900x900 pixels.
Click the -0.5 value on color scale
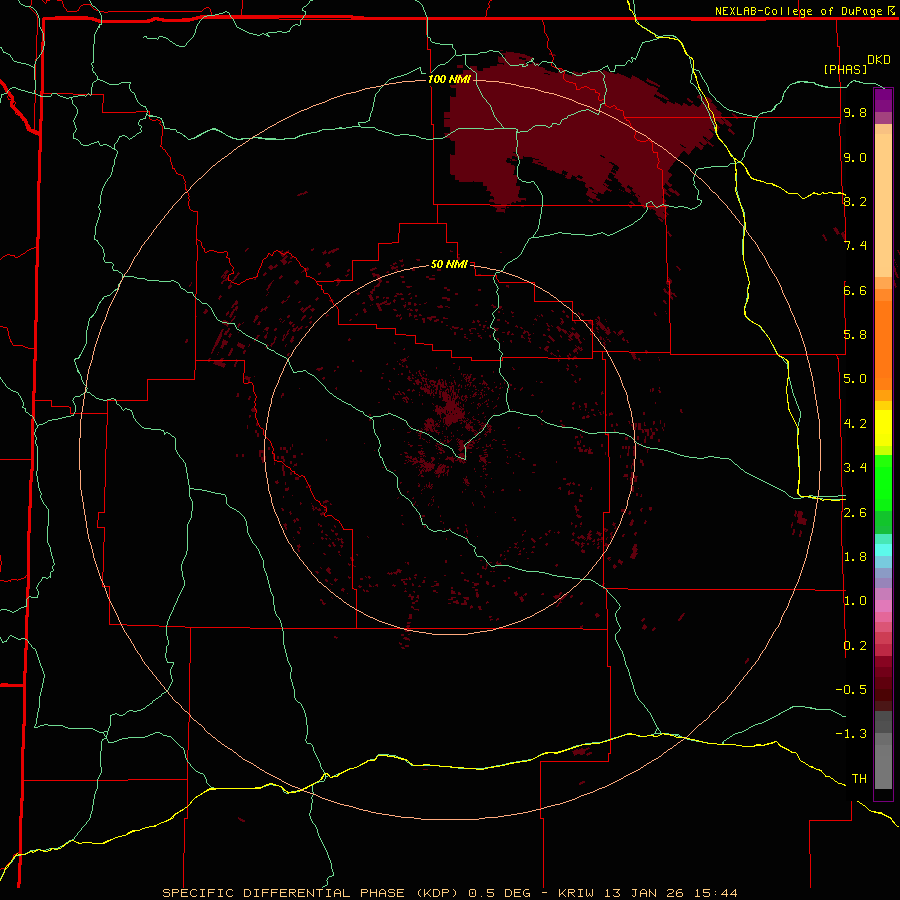851,690
